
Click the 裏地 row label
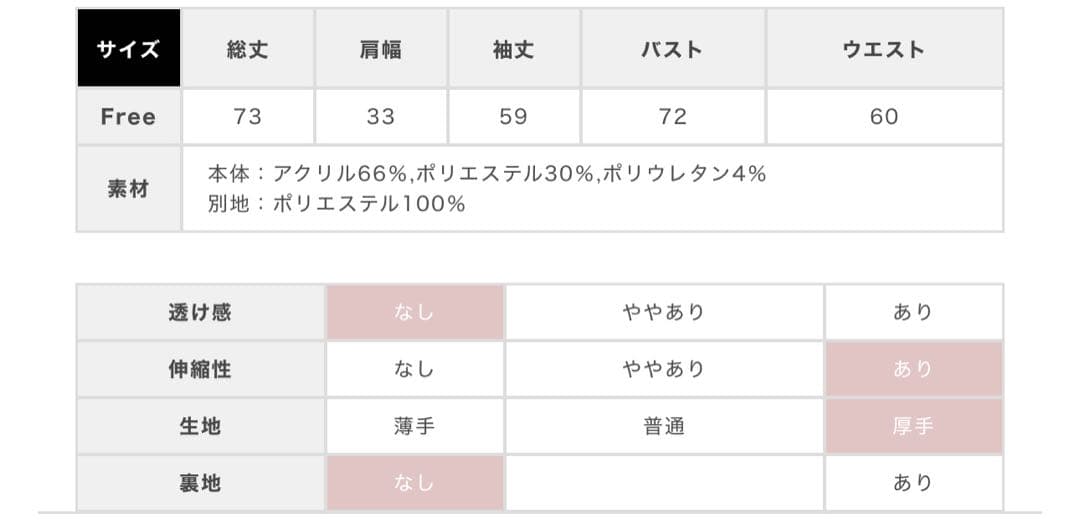[x=199, y=483]
